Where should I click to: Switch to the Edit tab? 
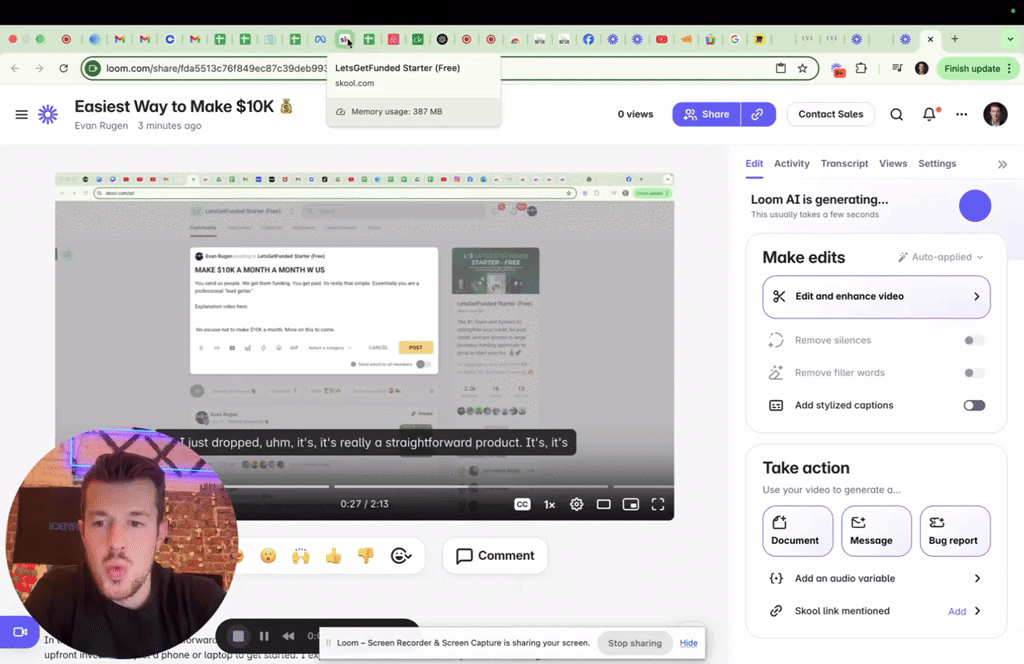(x=754, y=164)
